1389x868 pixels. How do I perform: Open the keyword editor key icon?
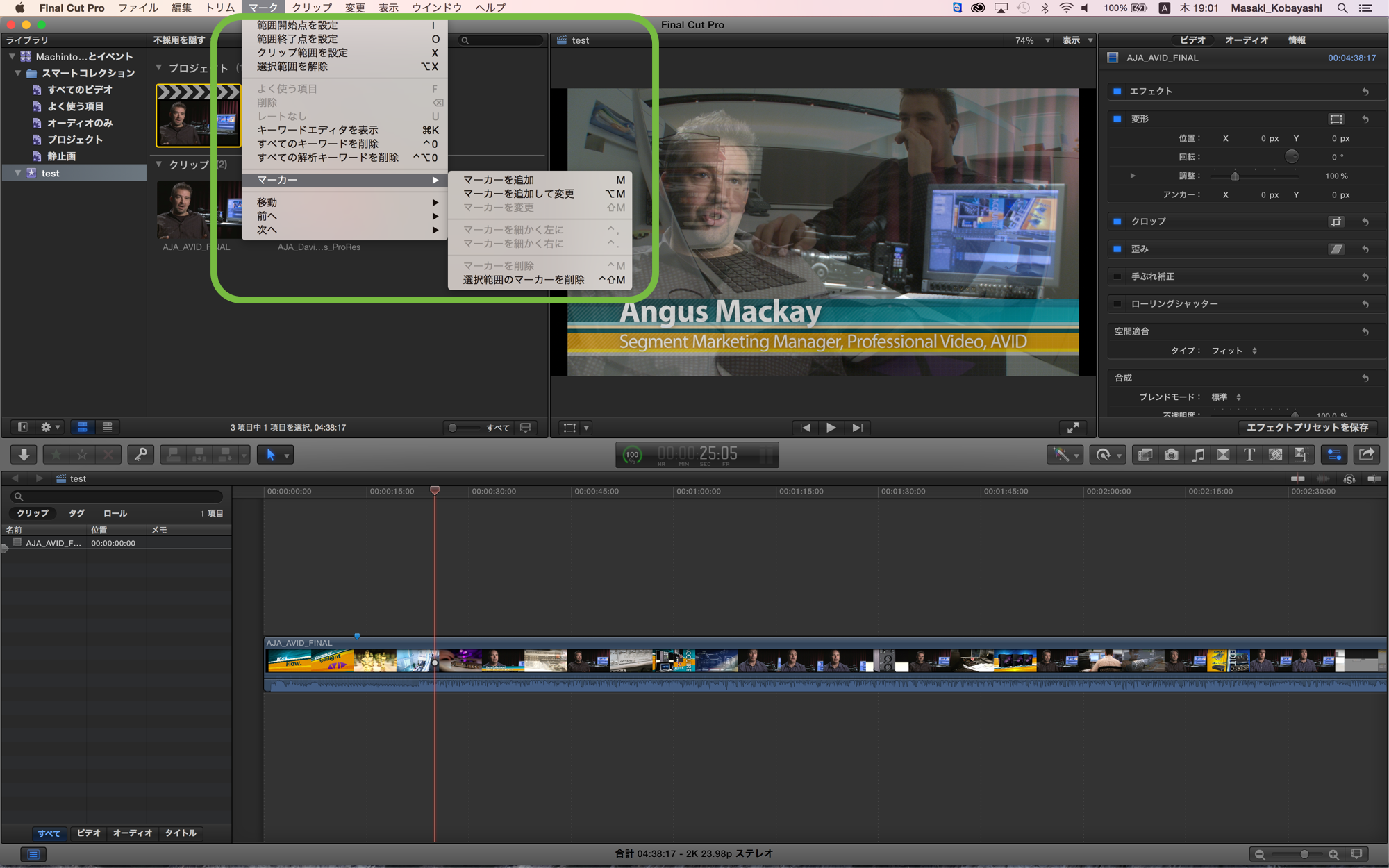click(x=140, y=455)
